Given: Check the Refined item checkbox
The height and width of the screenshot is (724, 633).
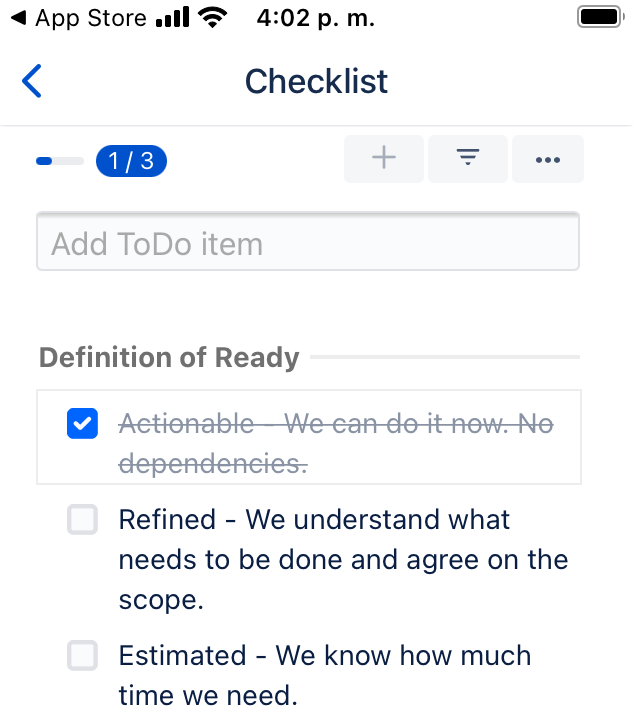Looking at the screenshot, I should pos(82,520).
